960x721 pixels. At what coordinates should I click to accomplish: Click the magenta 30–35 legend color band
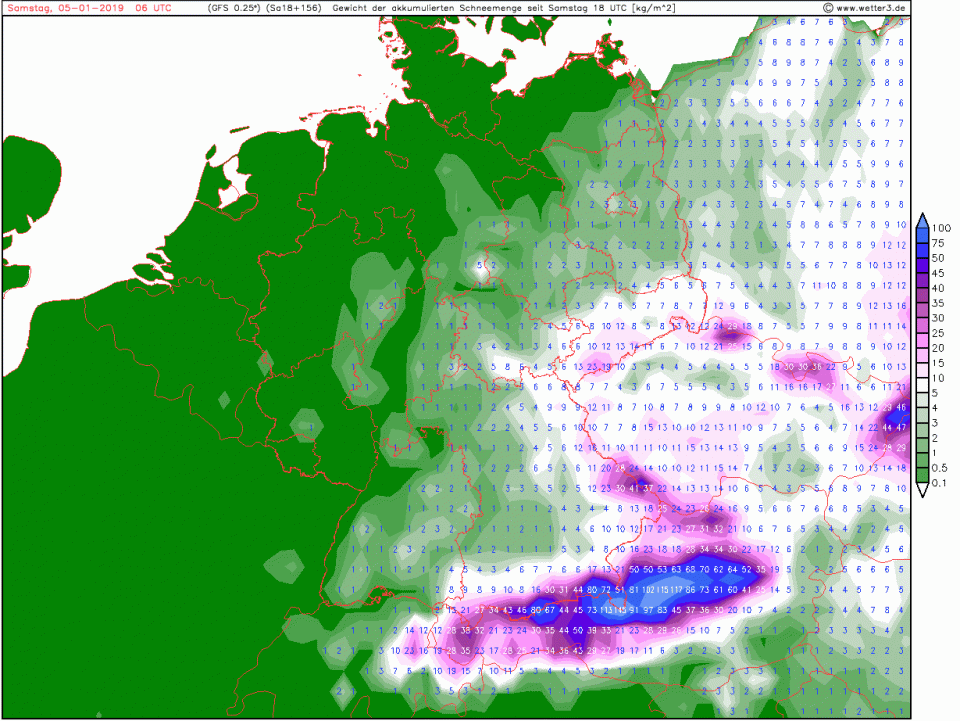pos(923,310)
